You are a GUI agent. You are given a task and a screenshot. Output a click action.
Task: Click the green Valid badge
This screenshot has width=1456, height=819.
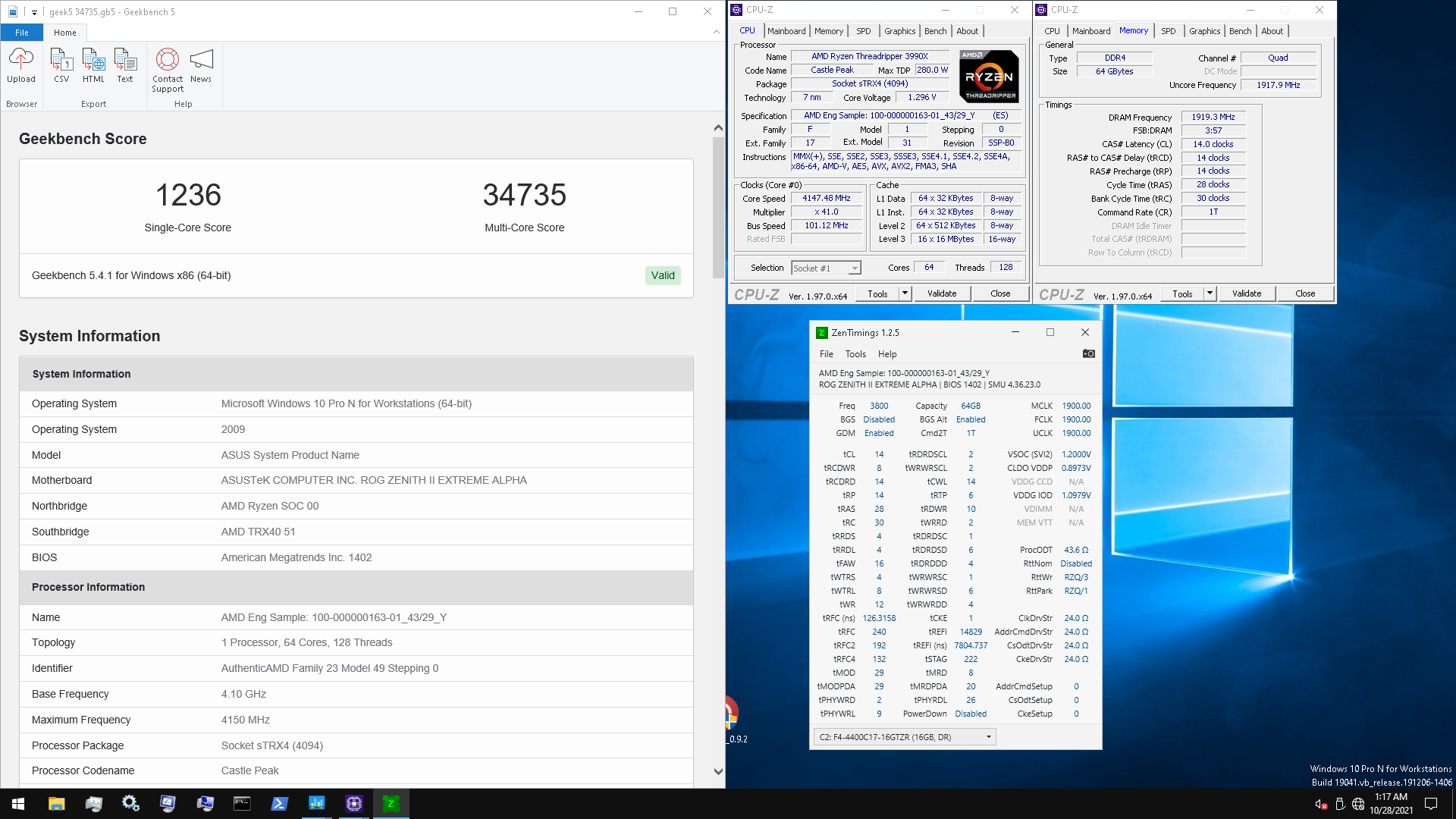662,275
